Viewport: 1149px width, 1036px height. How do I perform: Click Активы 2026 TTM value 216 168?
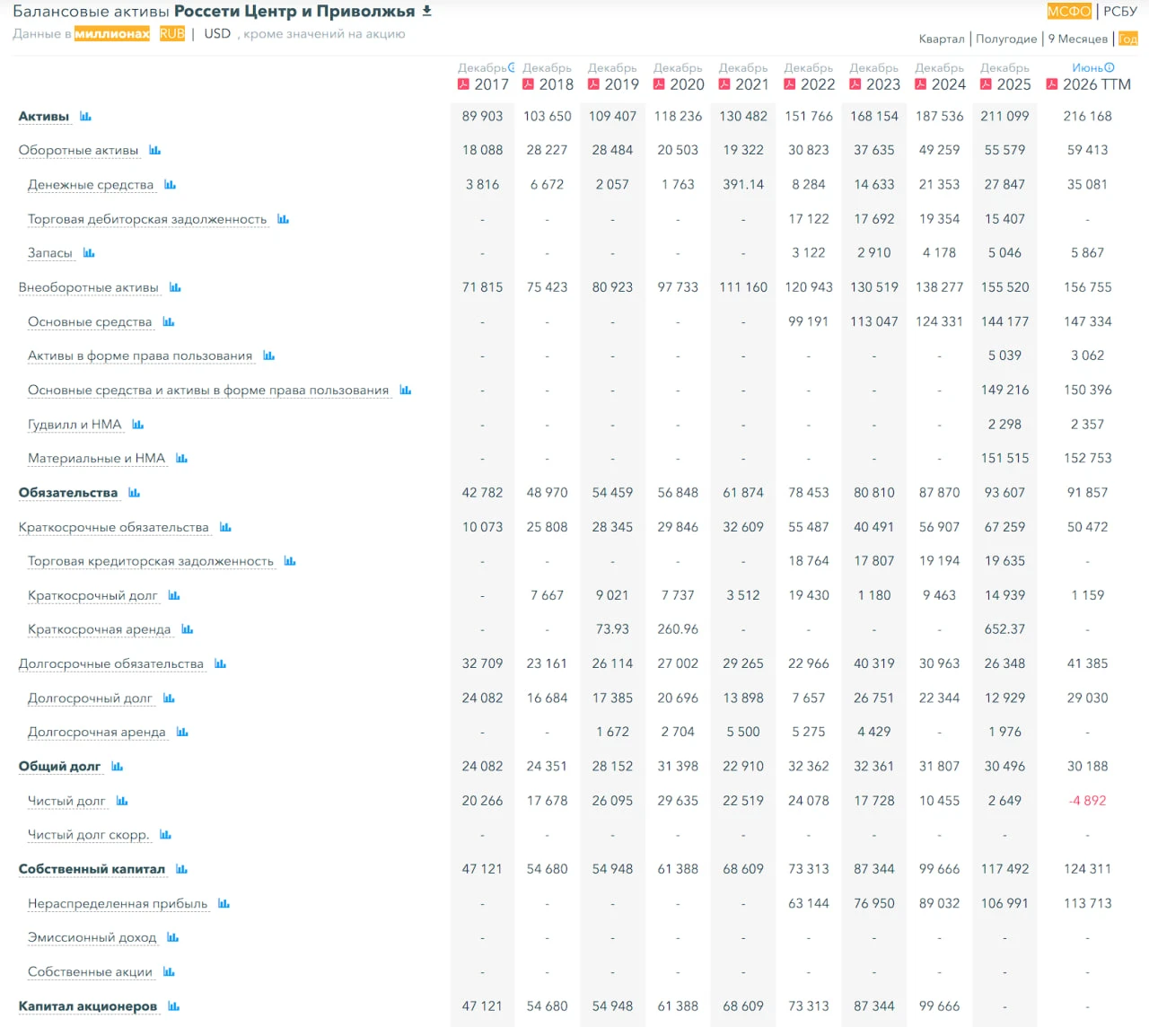click(x=1087, y=117)
